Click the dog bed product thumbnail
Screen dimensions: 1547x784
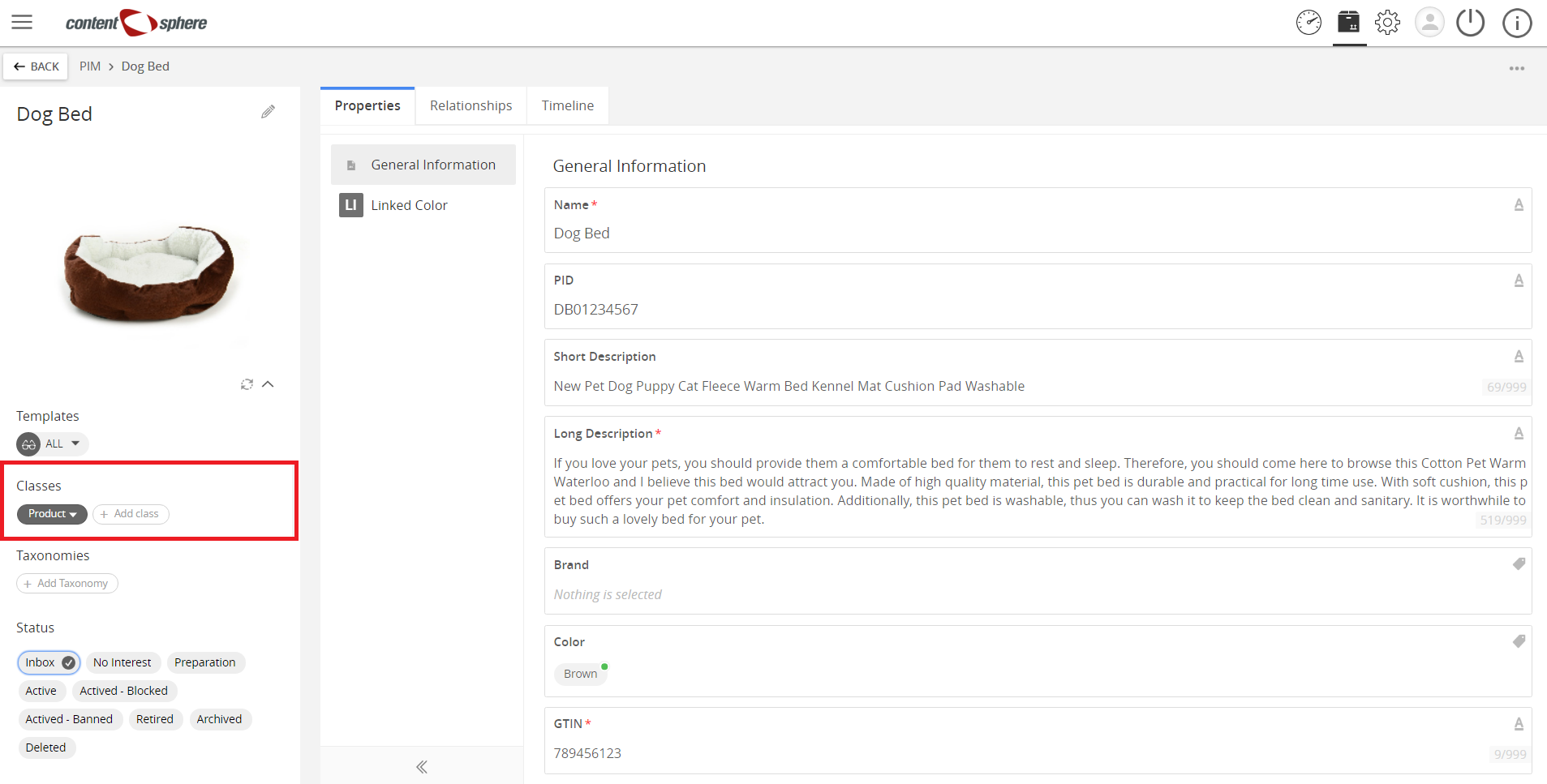pyautogui.click(x=149, y=274)
